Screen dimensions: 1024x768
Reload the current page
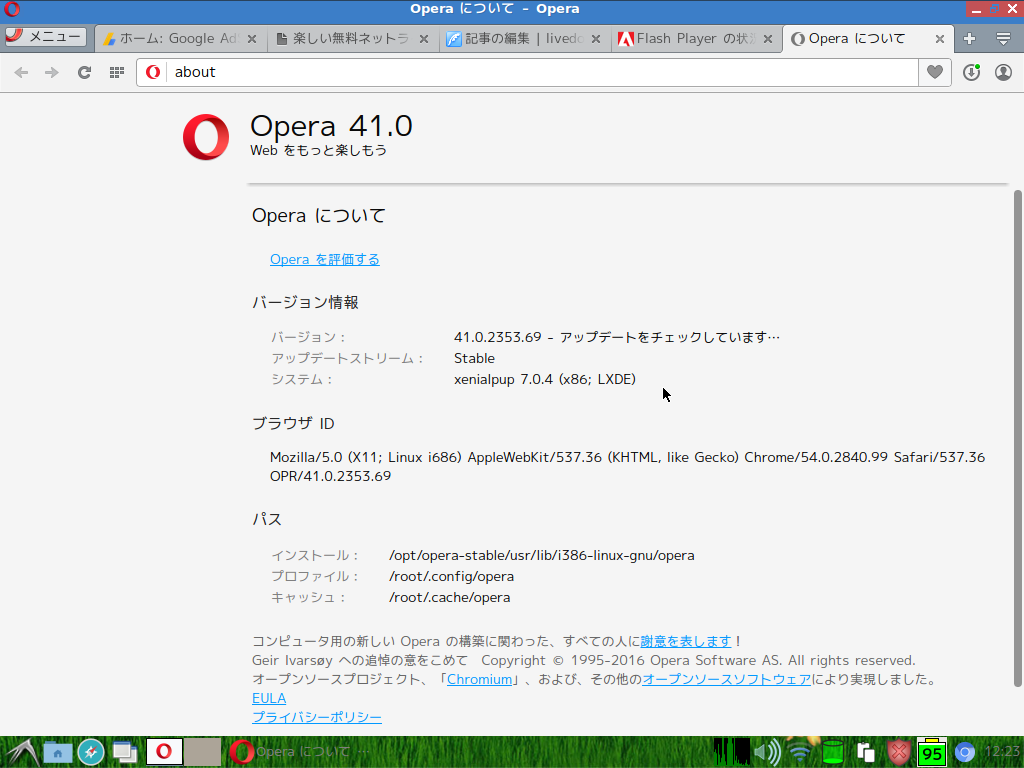[x=84, y=72]
